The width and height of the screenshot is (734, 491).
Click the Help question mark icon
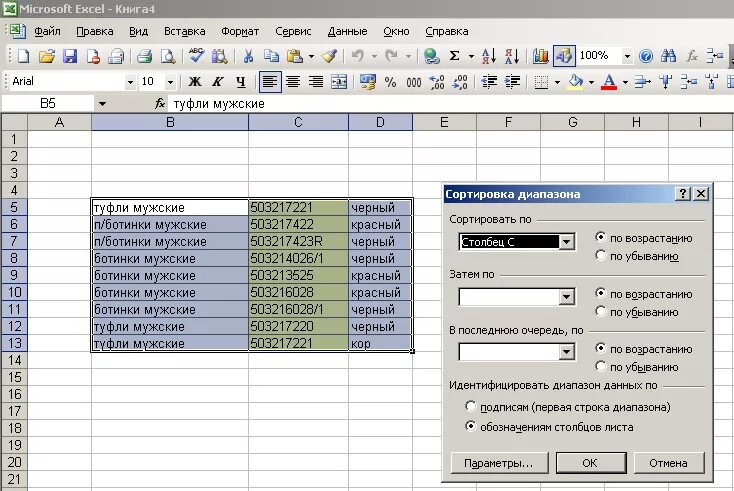[646, 56]
